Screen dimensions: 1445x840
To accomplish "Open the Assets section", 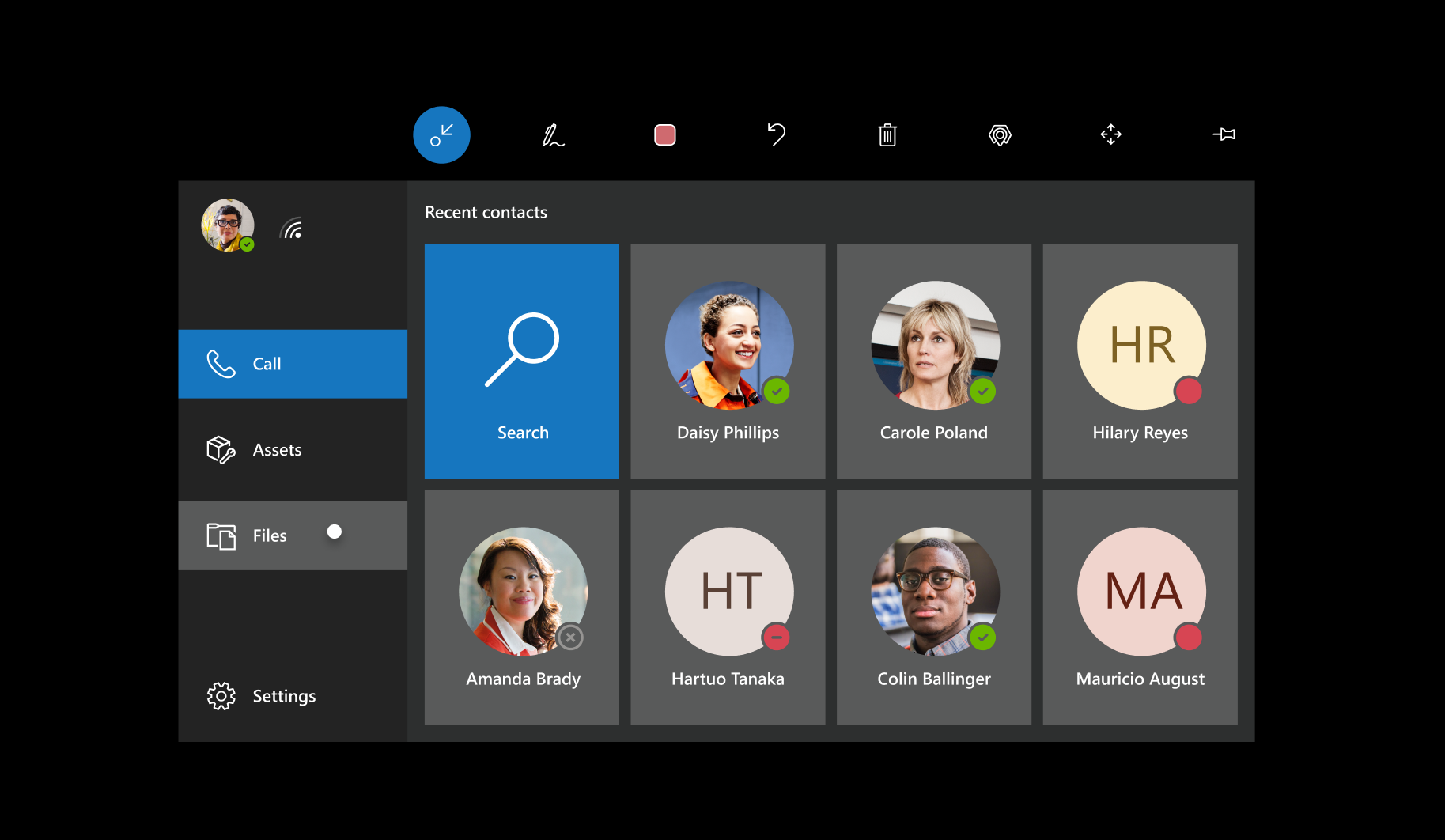I will (x=293, y=449).
